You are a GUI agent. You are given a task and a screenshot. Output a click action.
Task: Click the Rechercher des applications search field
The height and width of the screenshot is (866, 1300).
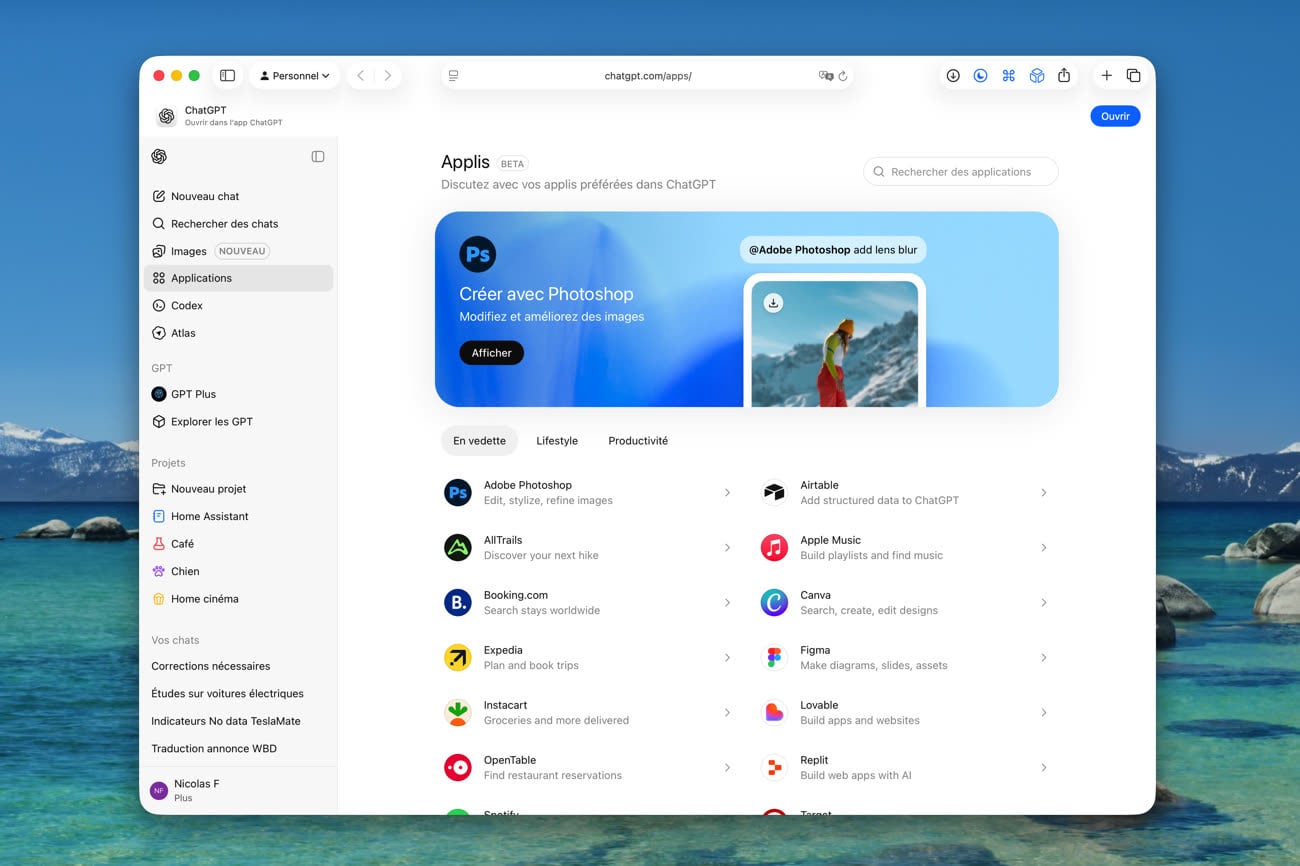[961, 172]
